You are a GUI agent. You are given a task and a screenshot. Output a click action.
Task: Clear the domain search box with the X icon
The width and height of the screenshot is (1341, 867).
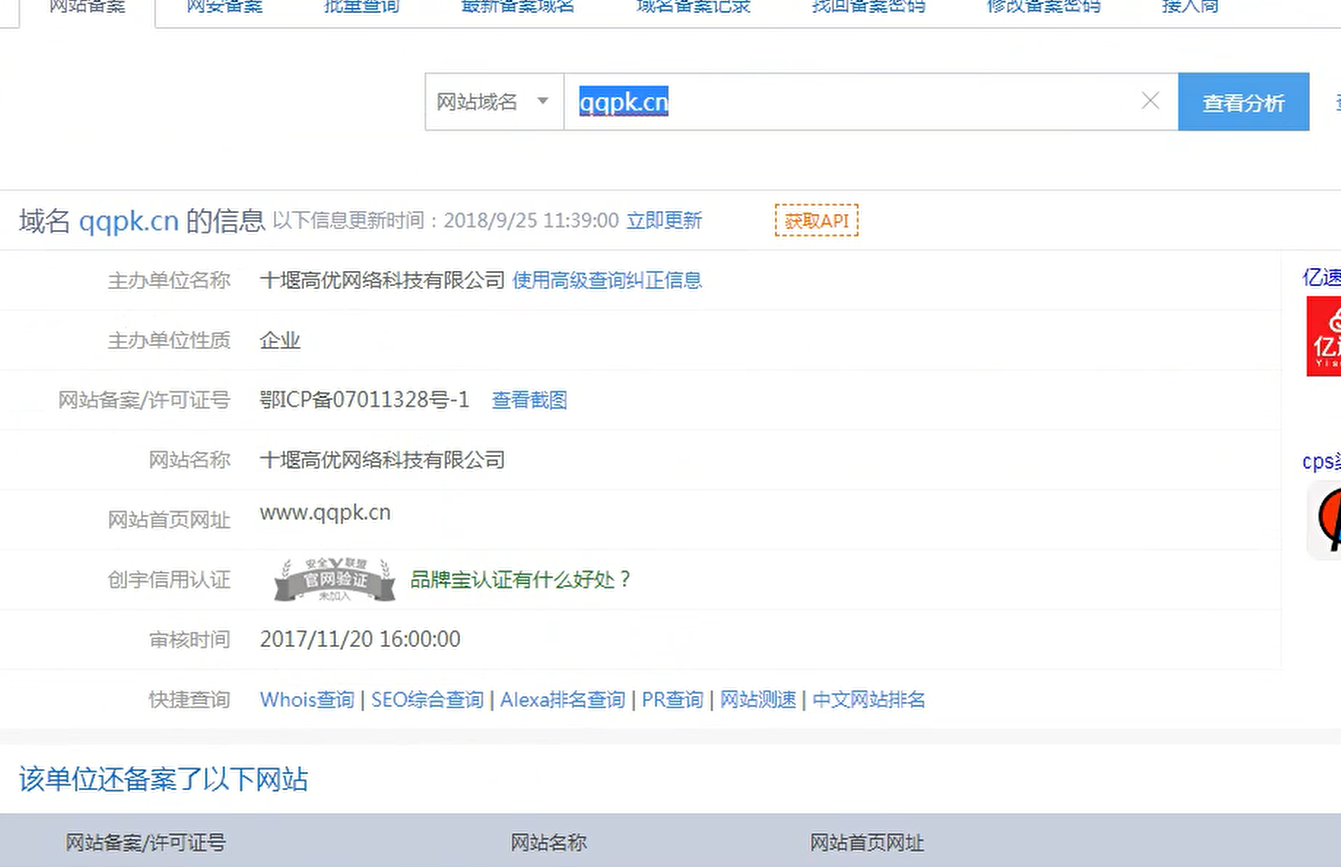click(1150, 101)
